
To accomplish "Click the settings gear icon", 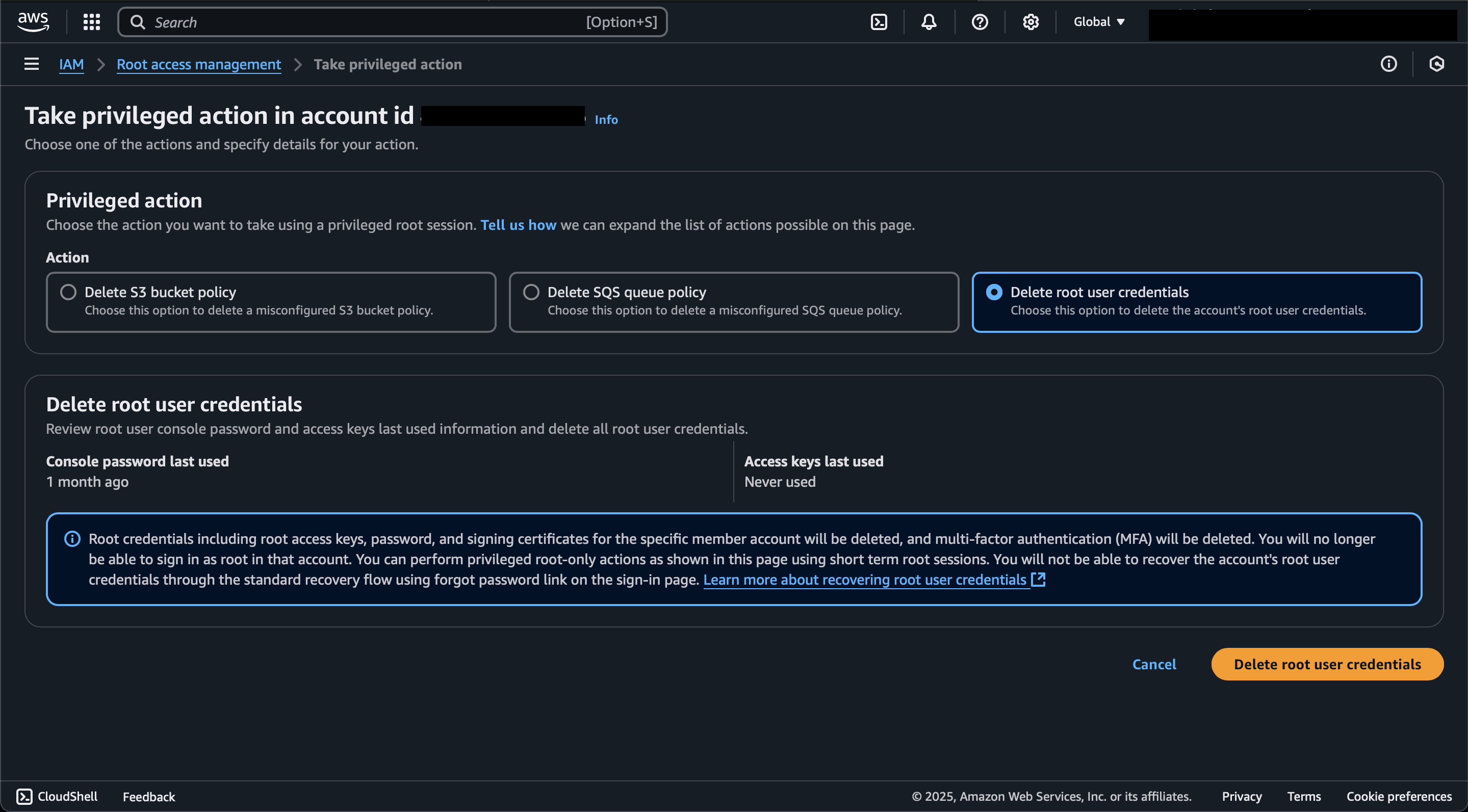I will (x=1030, y=22).
